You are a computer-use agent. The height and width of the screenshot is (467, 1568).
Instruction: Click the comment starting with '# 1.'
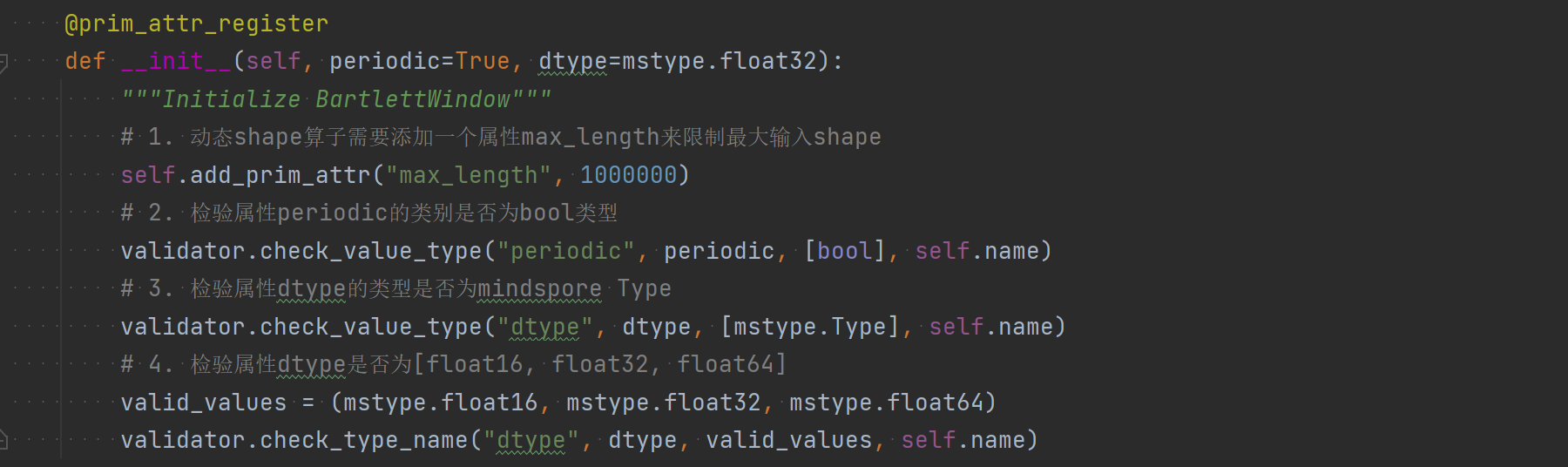tap(501, 137)
